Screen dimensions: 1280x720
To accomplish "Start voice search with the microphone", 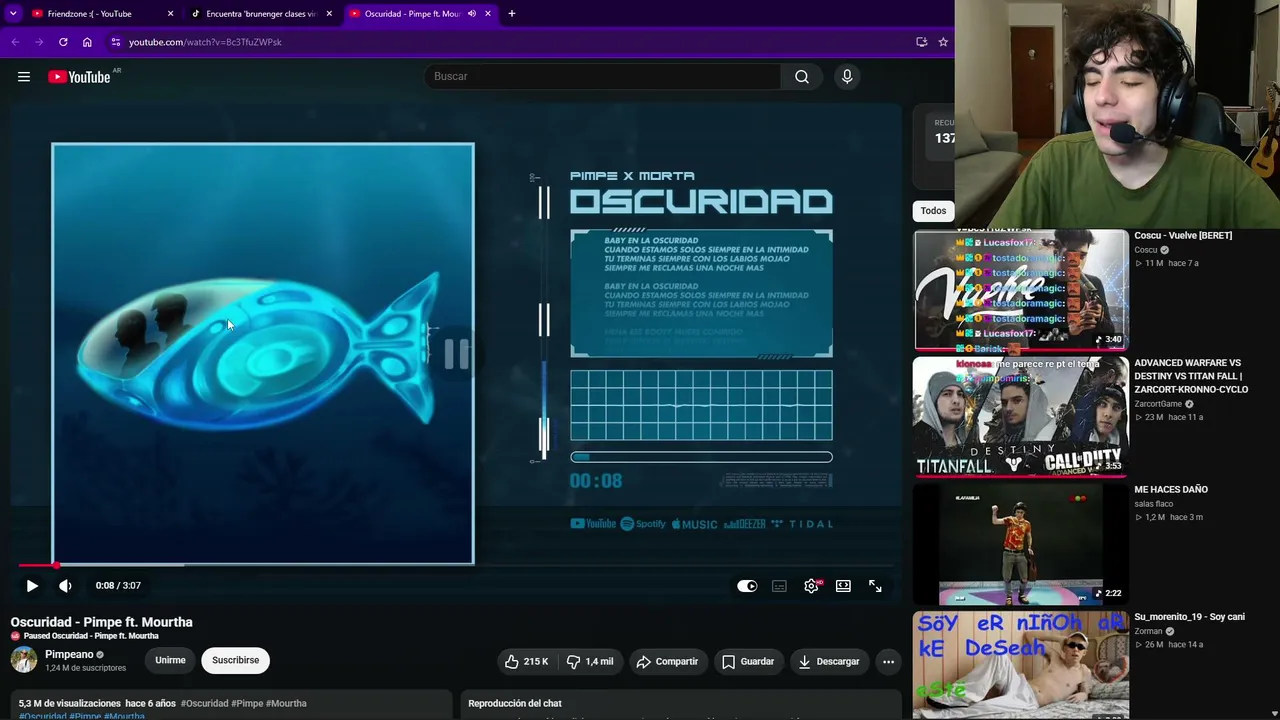I will 847,77.
